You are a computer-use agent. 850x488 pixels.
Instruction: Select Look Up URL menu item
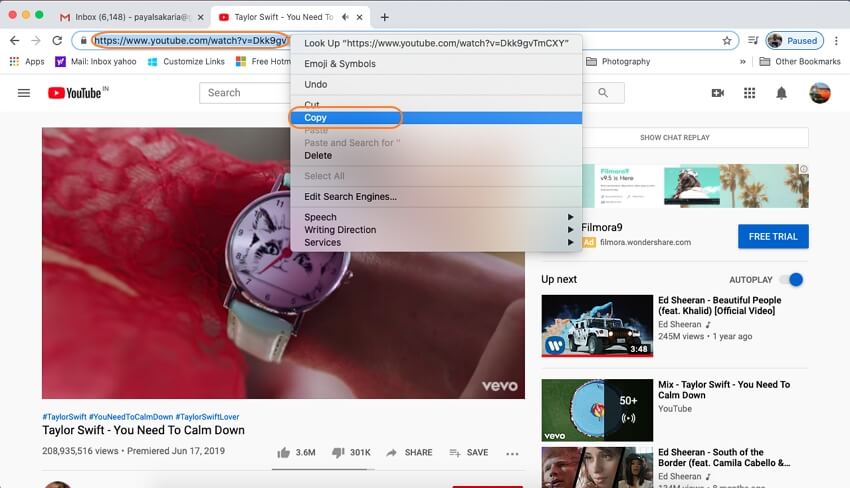[x=436, y=43]
